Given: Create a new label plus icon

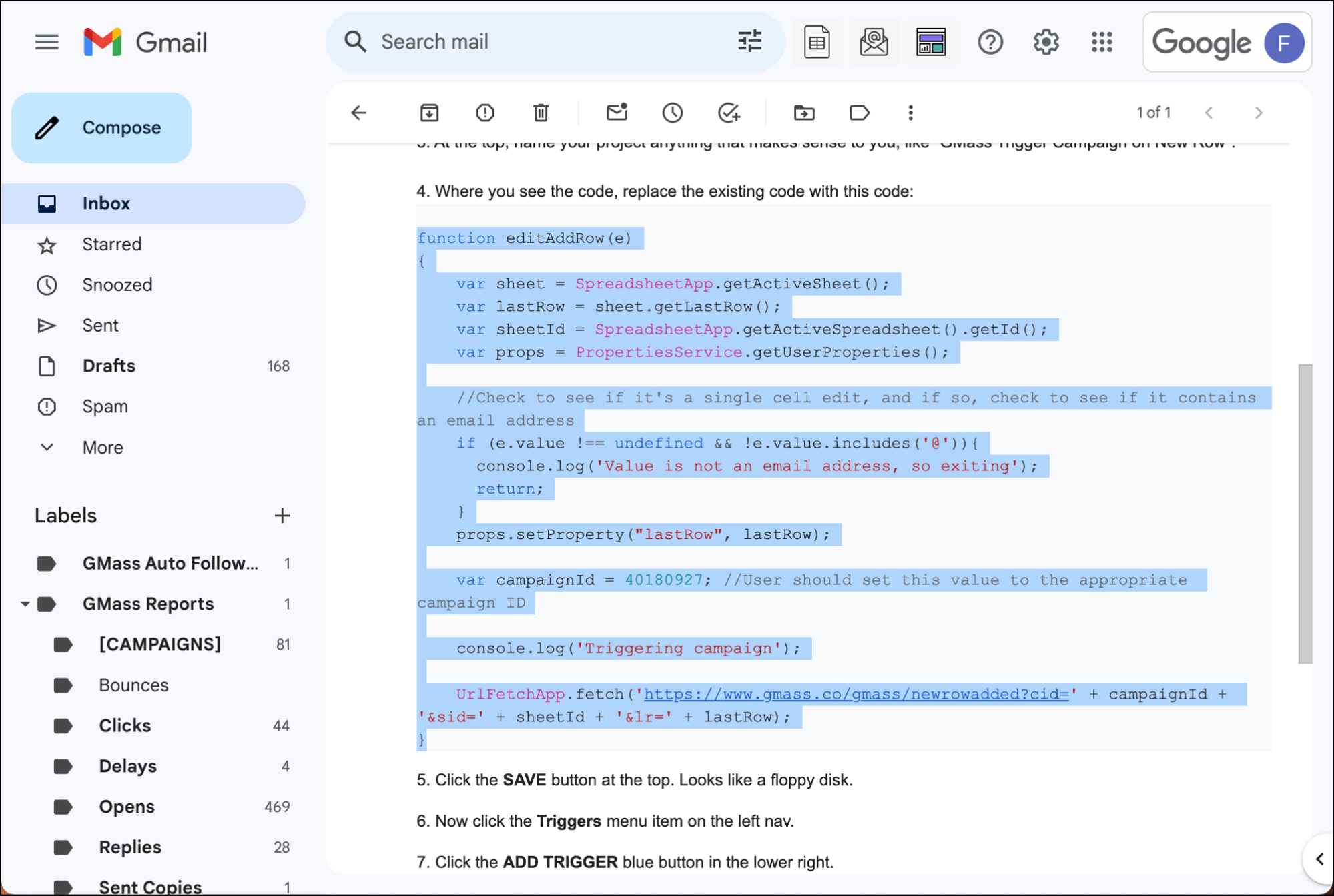Looking at the screenshot, I should [282, 516].
